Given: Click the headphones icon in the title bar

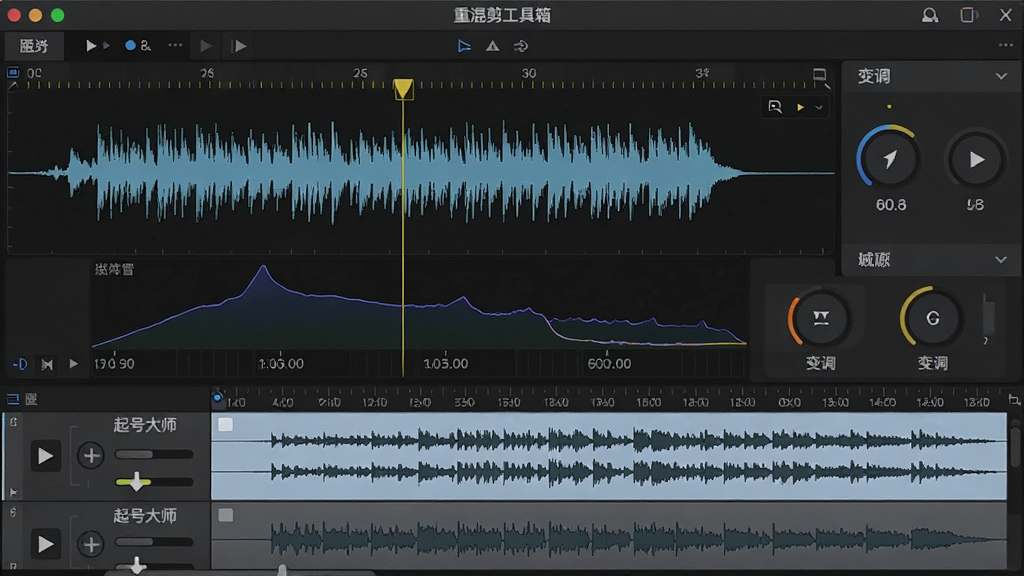Looking at the screenshot, I should coord(930,15).
